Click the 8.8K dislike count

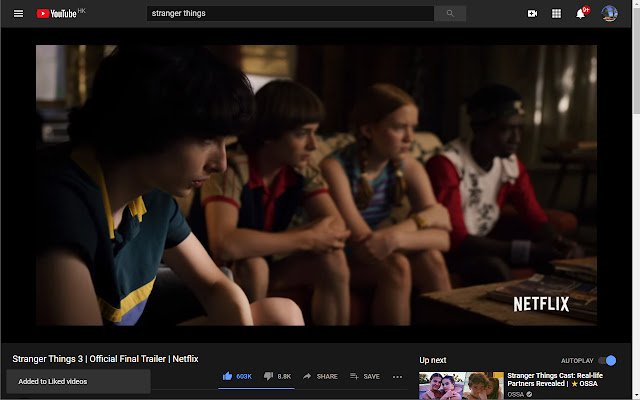tap(284, 376)
